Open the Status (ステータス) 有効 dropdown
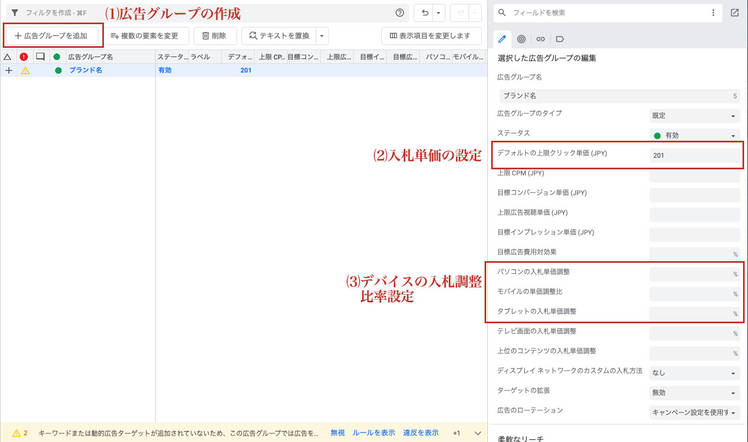Viewport: 748px width, 442px height. tap(694, 134)
